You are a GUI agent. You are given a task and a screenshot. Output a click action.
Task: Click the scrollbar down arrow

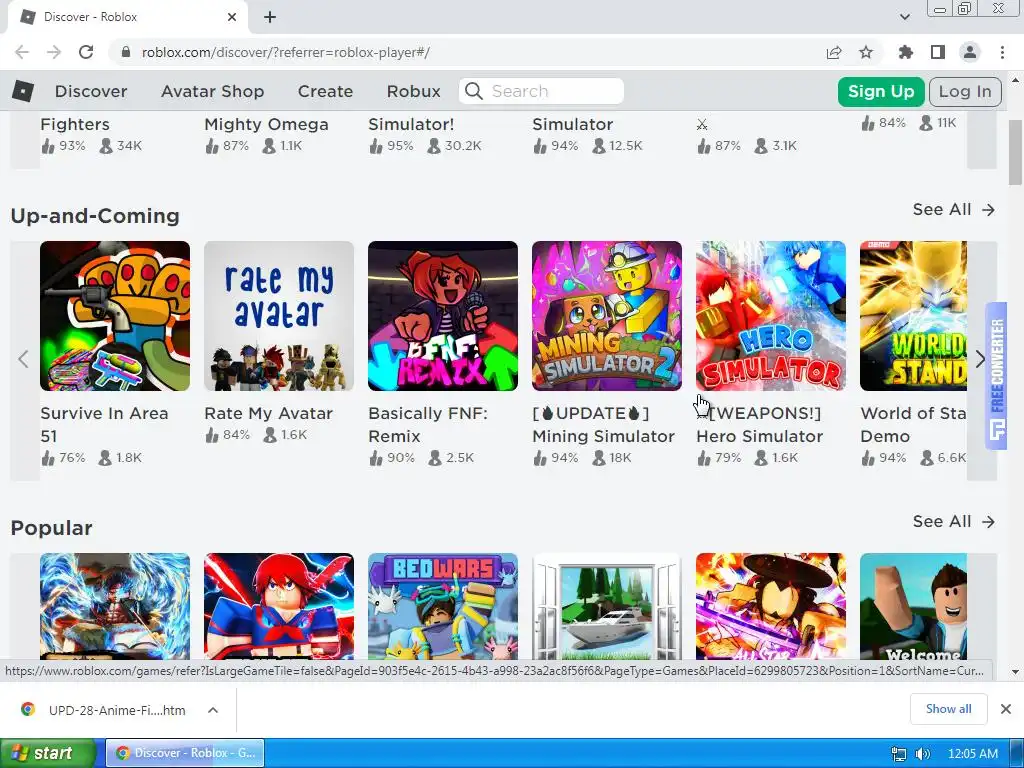(1016, 671)
